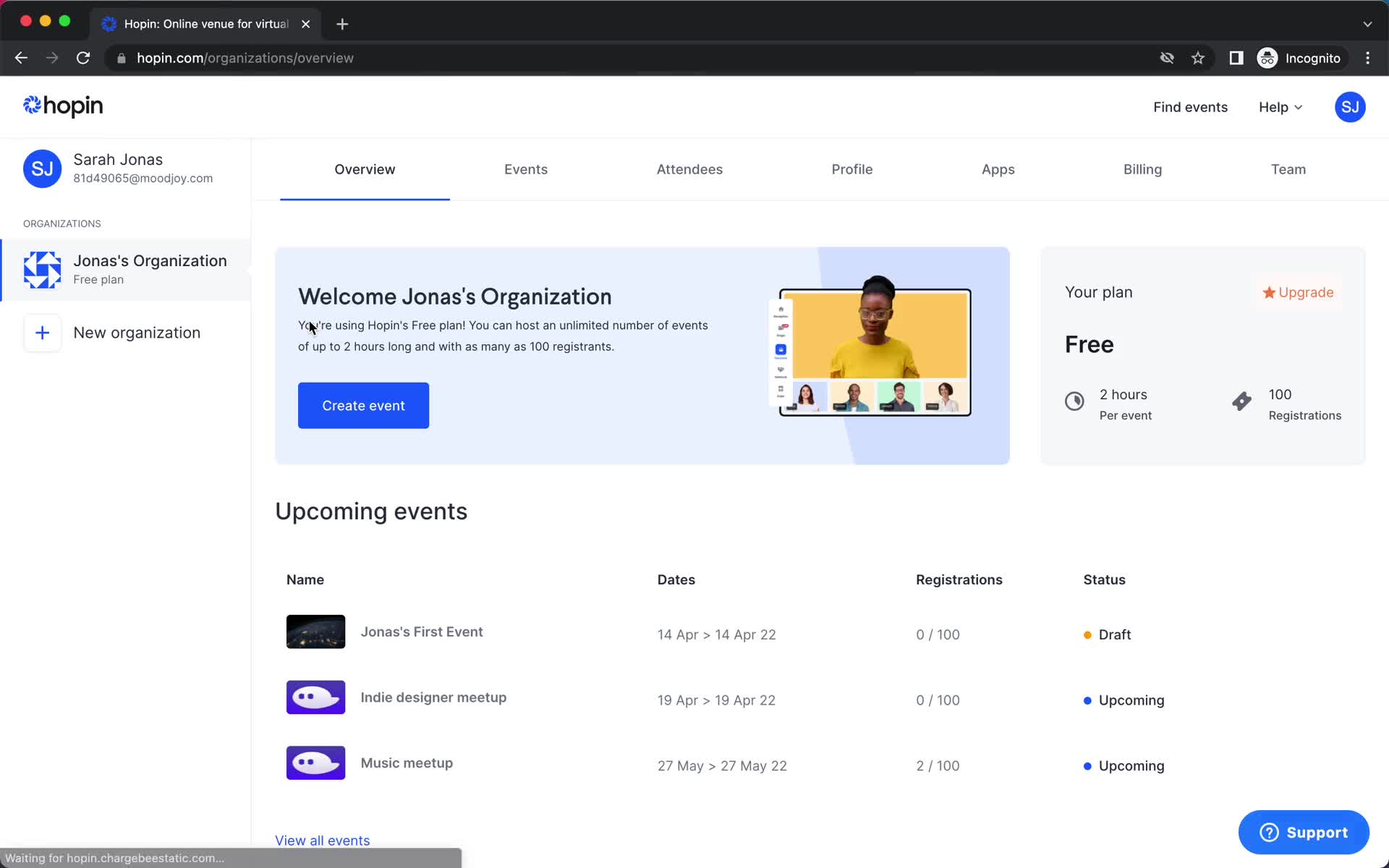
Task: Select Jonas's Organization Free plan entry
Action: [x=126, y=270]
